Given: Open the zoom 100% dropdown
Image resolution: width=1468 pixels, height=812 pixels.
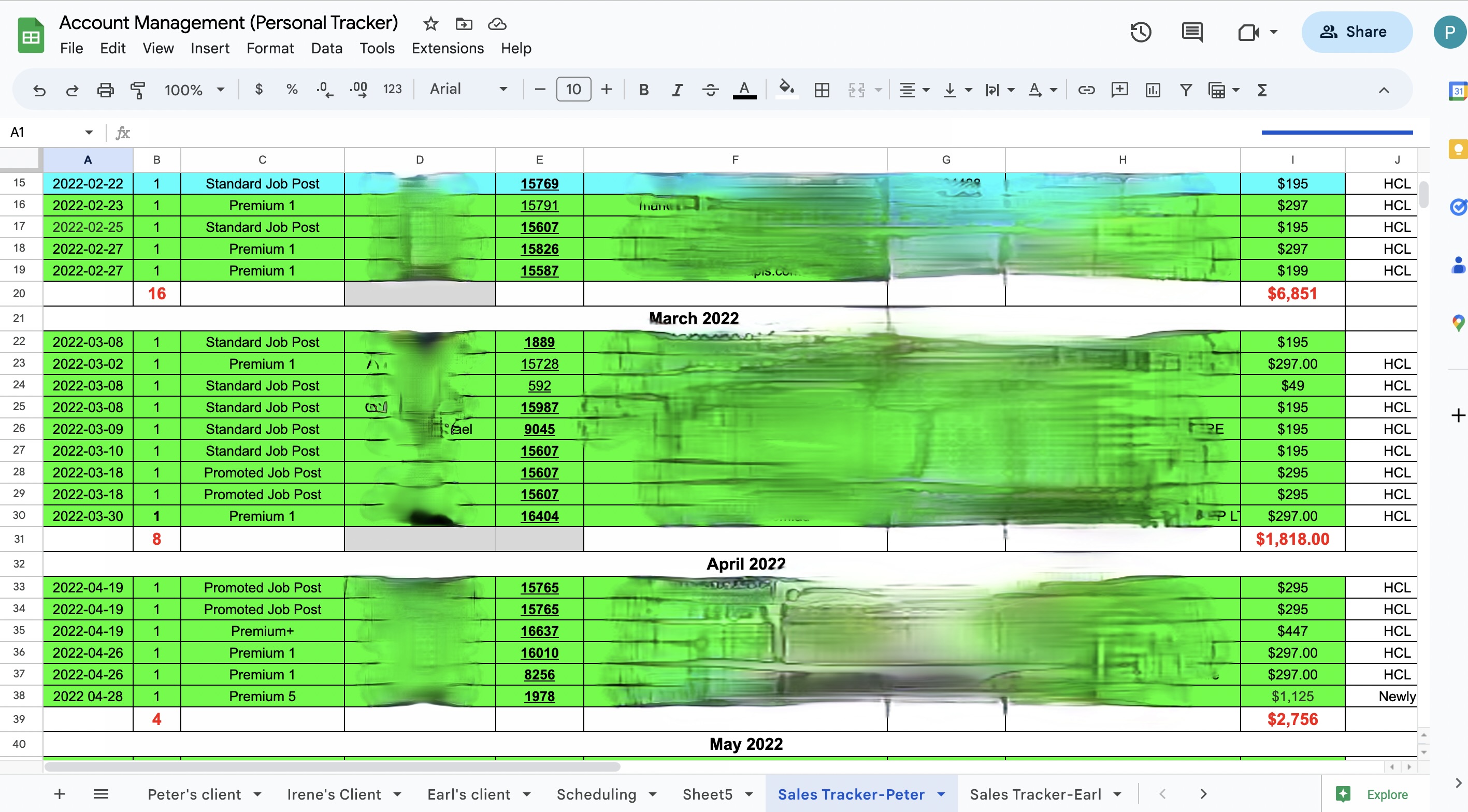Looking at the screenshot, I should point(194,90).
